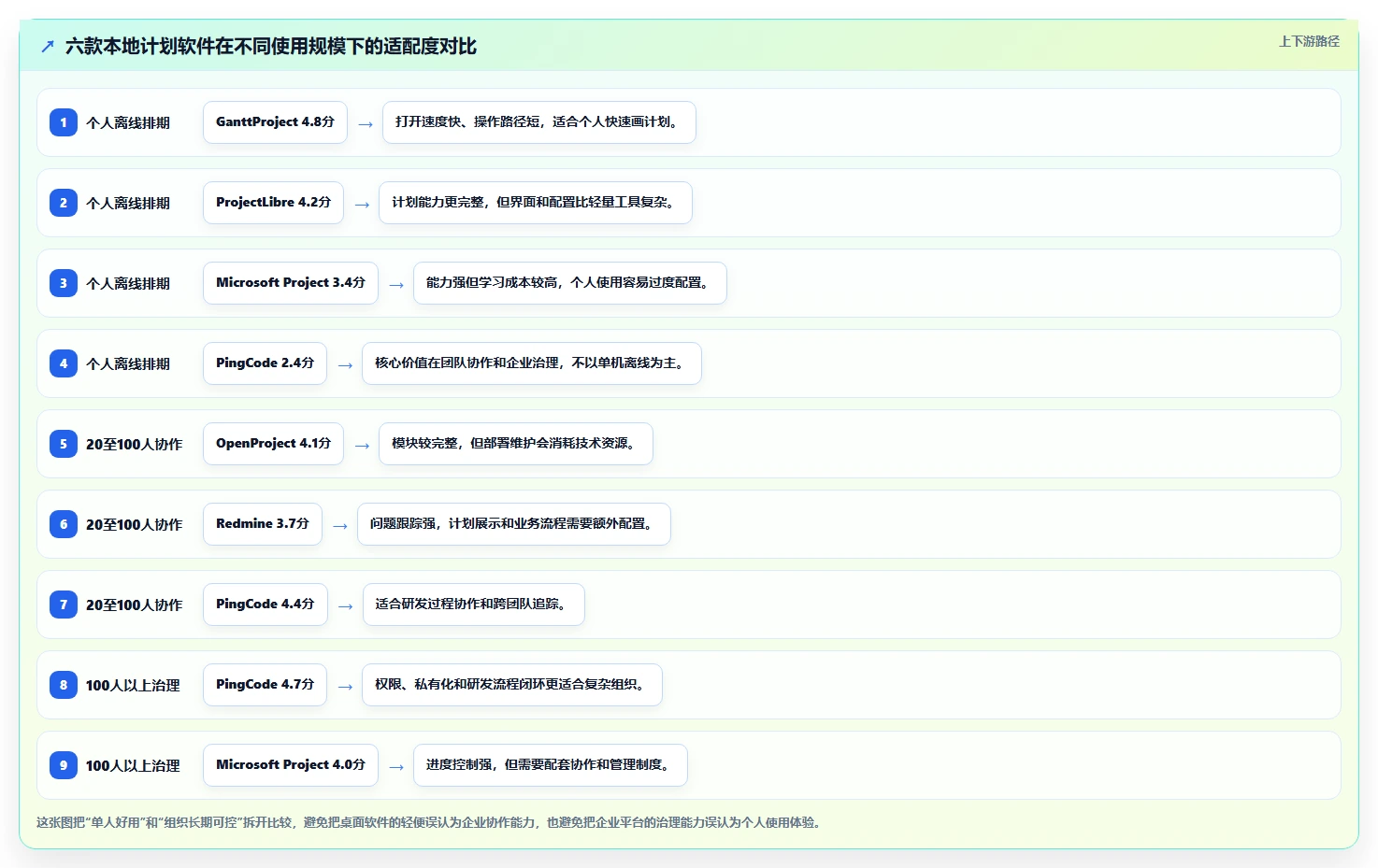Image resolution: width=1378 pixels, height=868 pixels.
Task: Click the note 模块较完整，但部署维护会消耗技术资源
Action: point(516,444)
